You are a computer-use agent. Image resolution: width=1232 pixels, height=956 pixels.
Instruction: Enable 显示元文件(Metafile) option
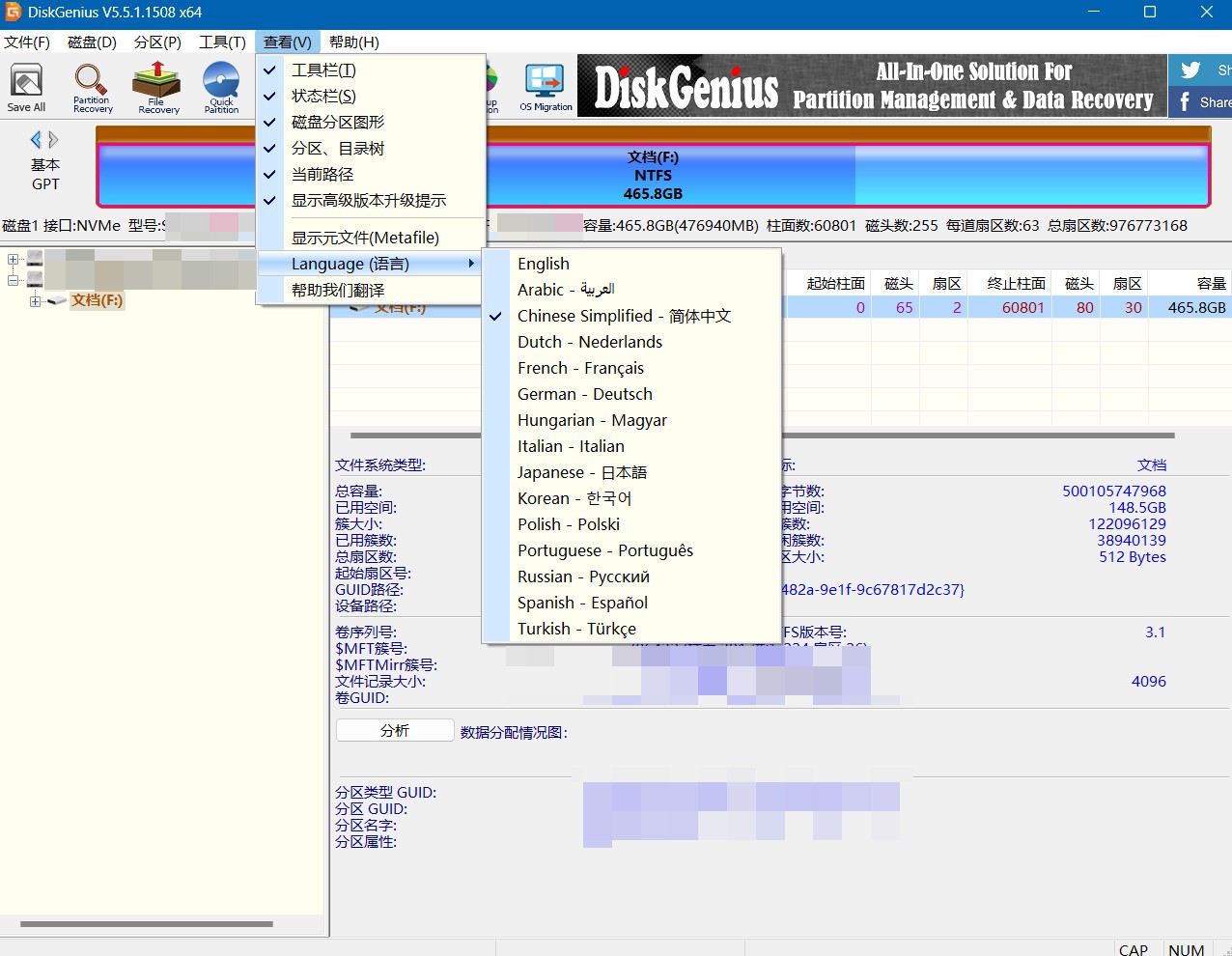point(370,238)
